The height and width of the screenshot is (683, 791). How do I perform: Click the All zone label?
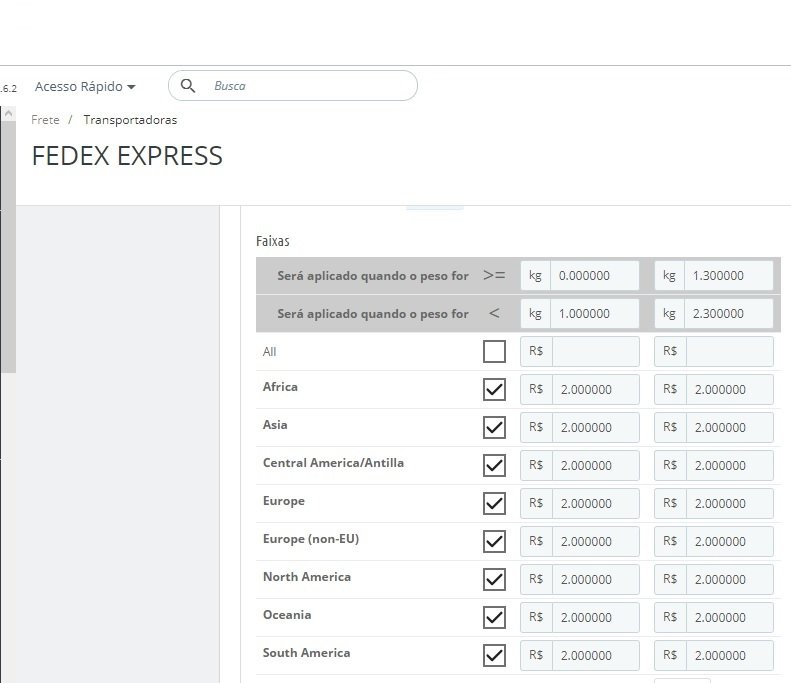[x=269, y=352]
